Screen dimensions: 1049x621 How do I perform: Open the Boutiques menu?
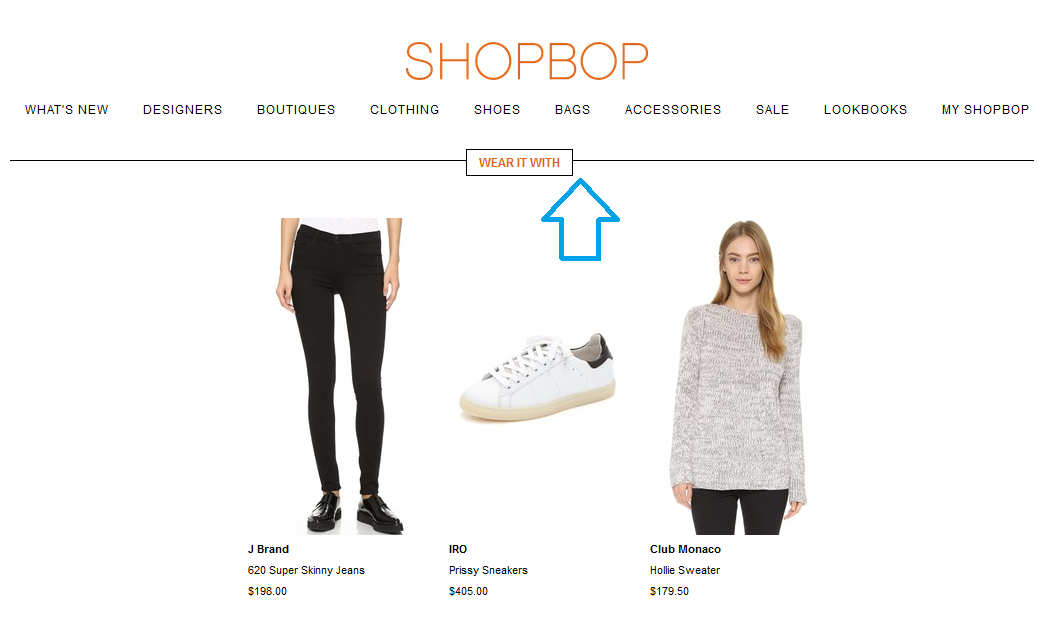pyautogui.click(x=296, y=110)
